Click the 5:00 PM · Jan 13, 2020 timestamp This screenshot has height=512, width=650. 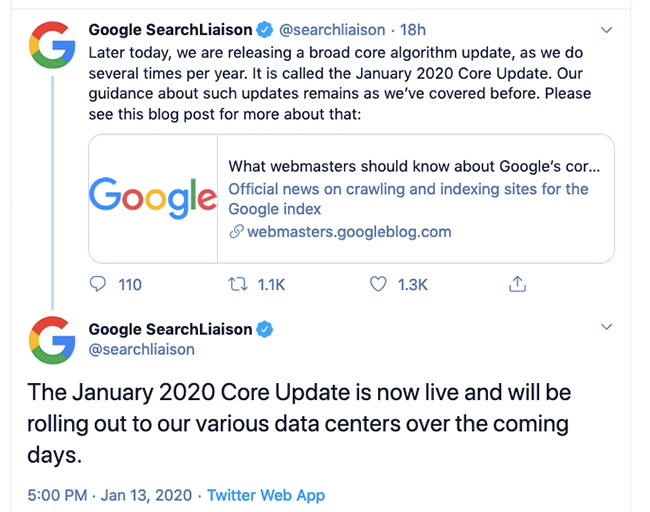110,495
